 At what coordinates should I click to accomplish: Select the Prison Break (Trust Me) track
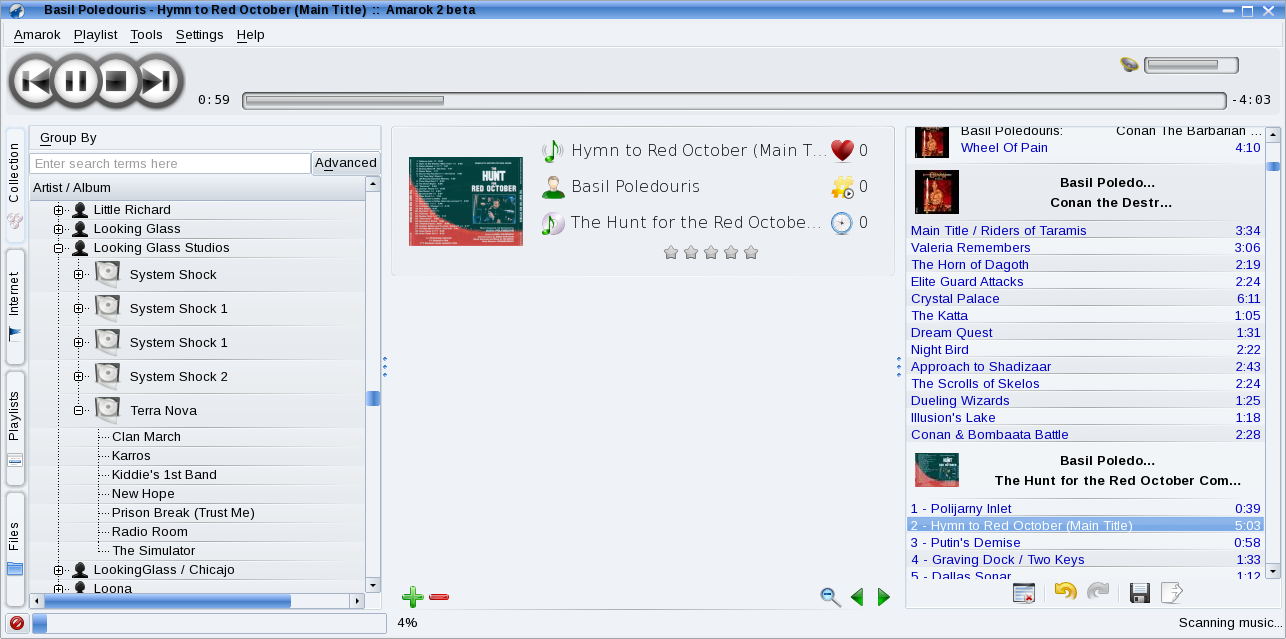183,513
